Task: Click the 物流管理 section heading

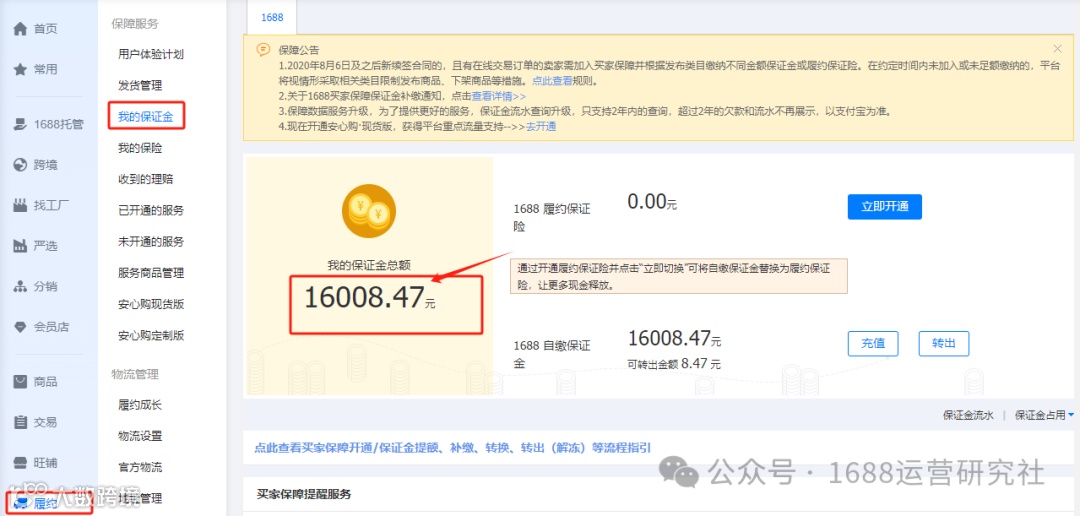Action: pos(134,374)
